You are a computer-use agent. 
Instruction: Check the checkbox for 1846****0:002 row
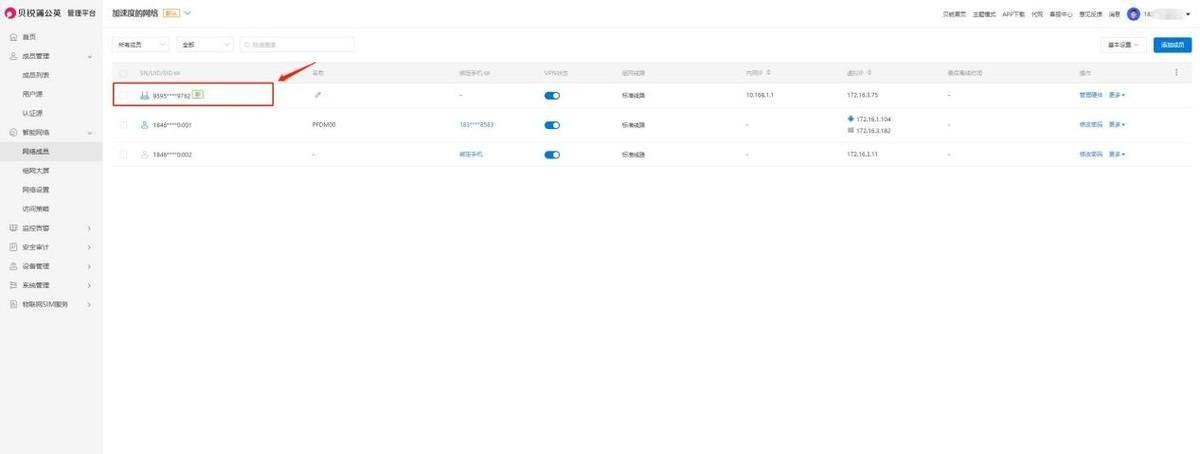pyautogui.click(x=123, y=155)
